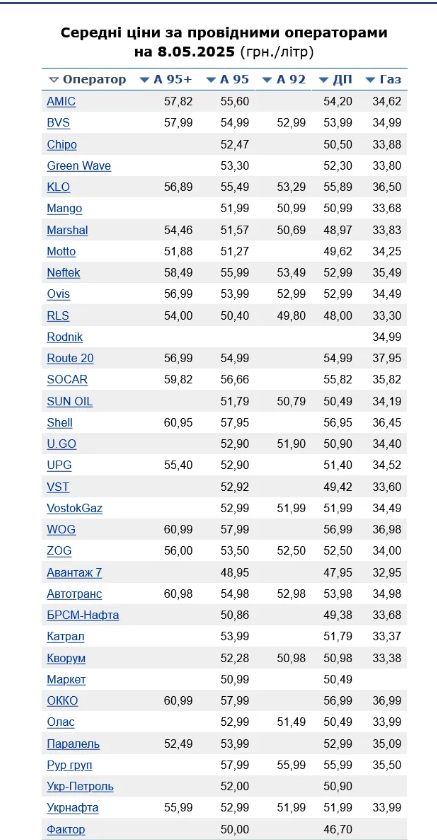Open the Авантаж 7 operator link
Viewport: 437px width, 840px height.
[74, 573]
